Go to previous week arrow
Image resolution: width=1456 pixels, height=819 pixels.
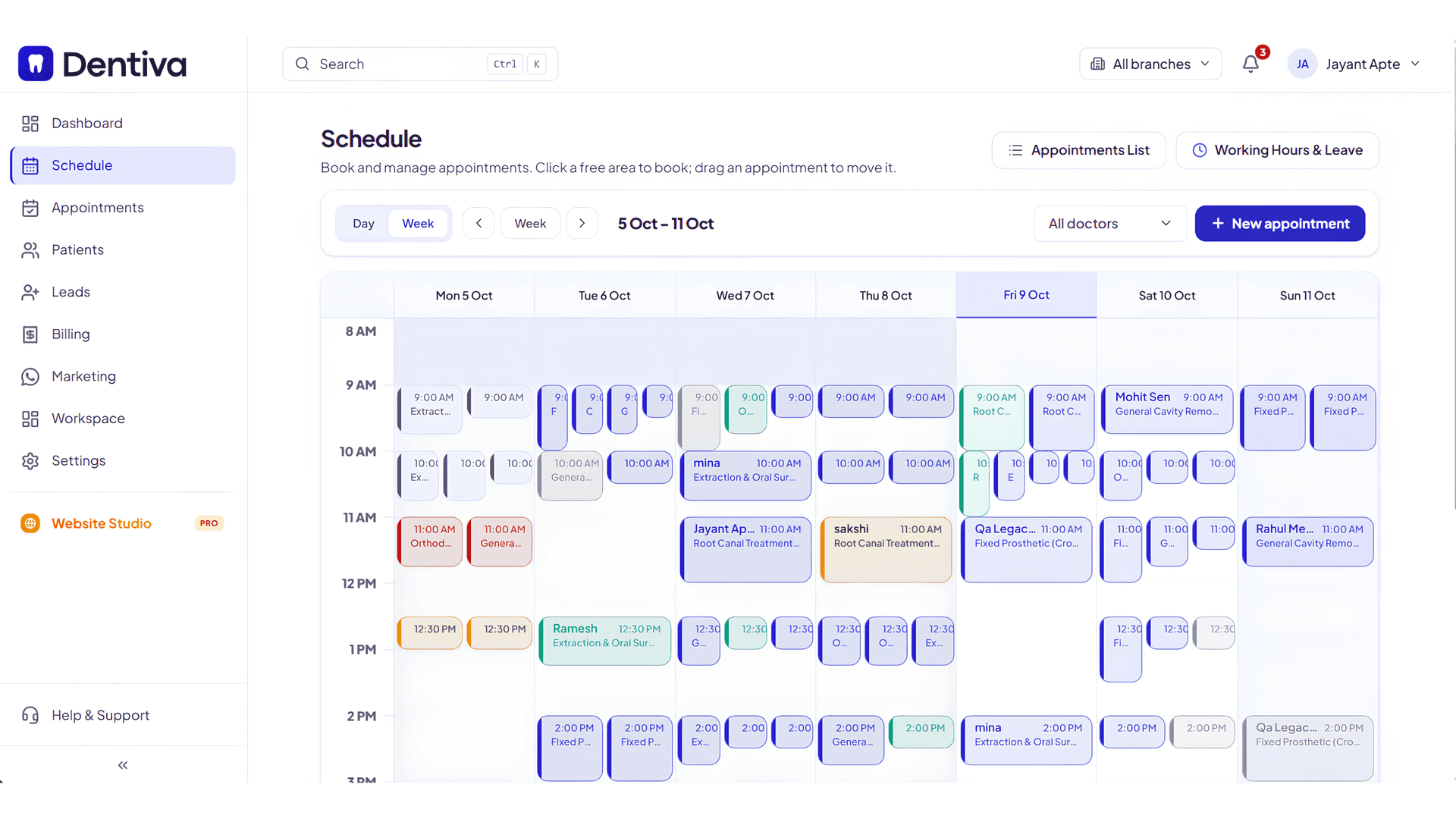479,224
